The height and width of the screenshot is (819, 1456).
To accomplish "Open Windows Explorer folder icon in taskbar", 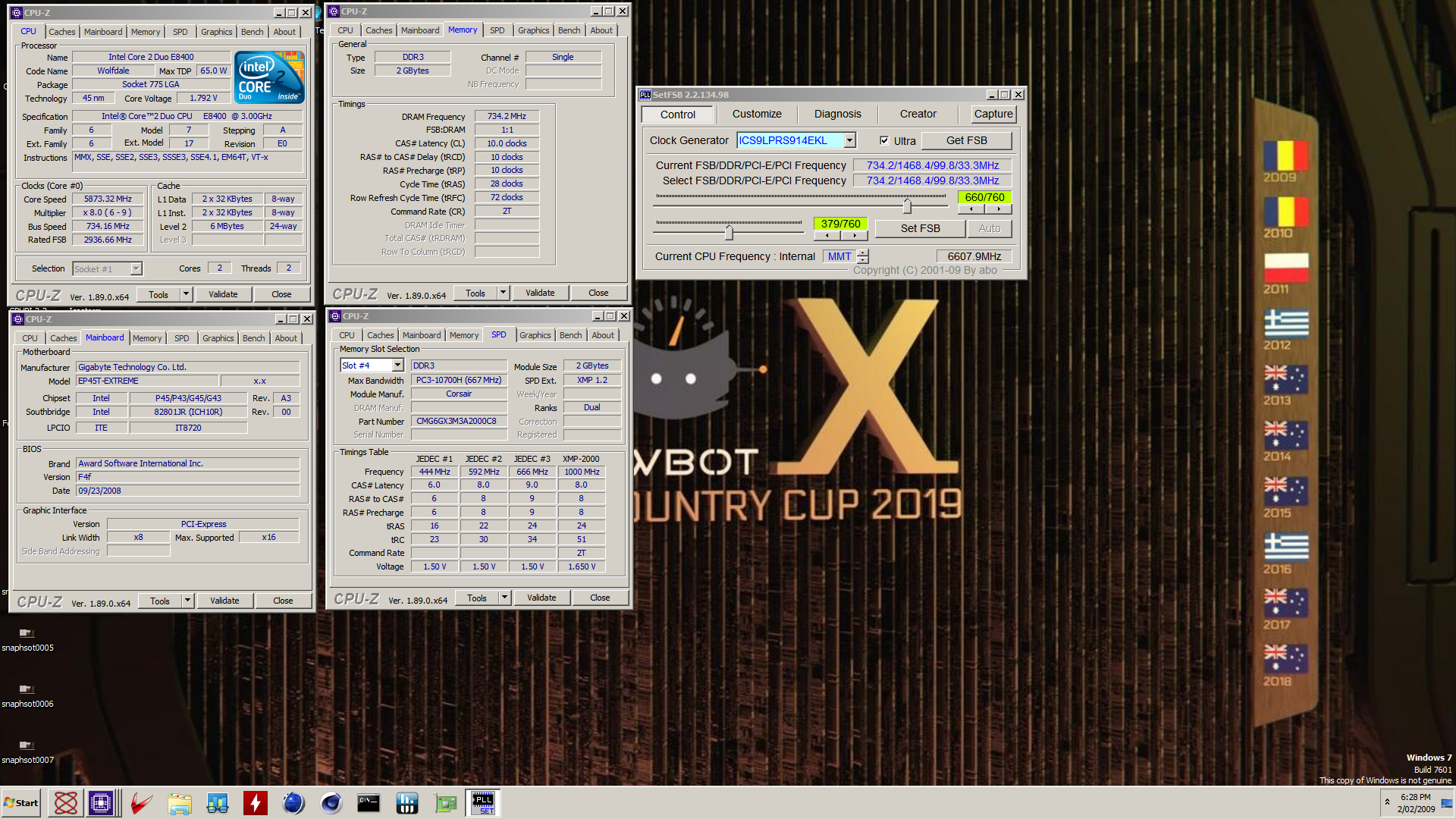I will click(180, 803).
